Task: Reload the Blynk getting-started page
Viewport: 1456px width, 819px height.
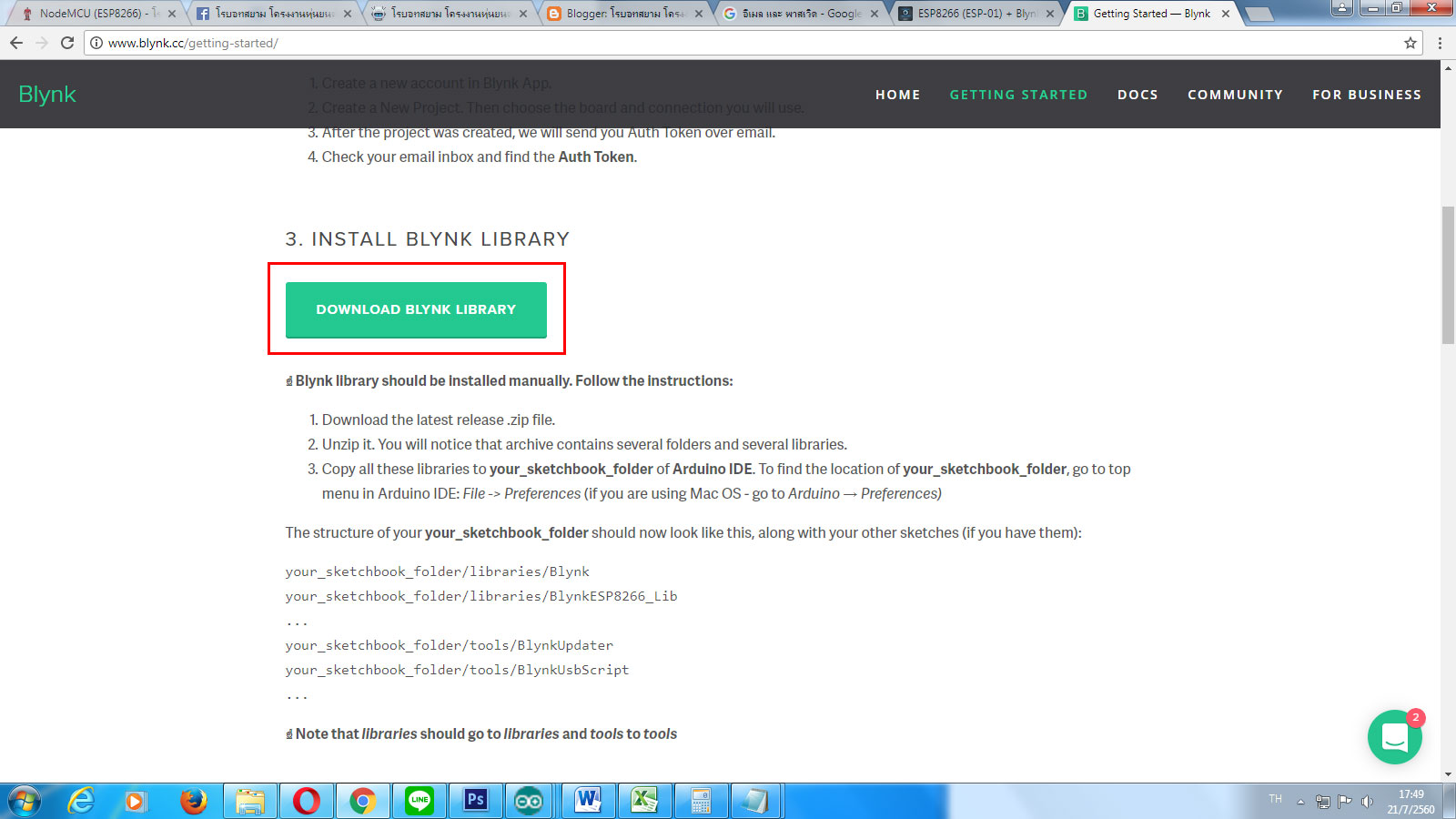Action: (x=67, y=43)
